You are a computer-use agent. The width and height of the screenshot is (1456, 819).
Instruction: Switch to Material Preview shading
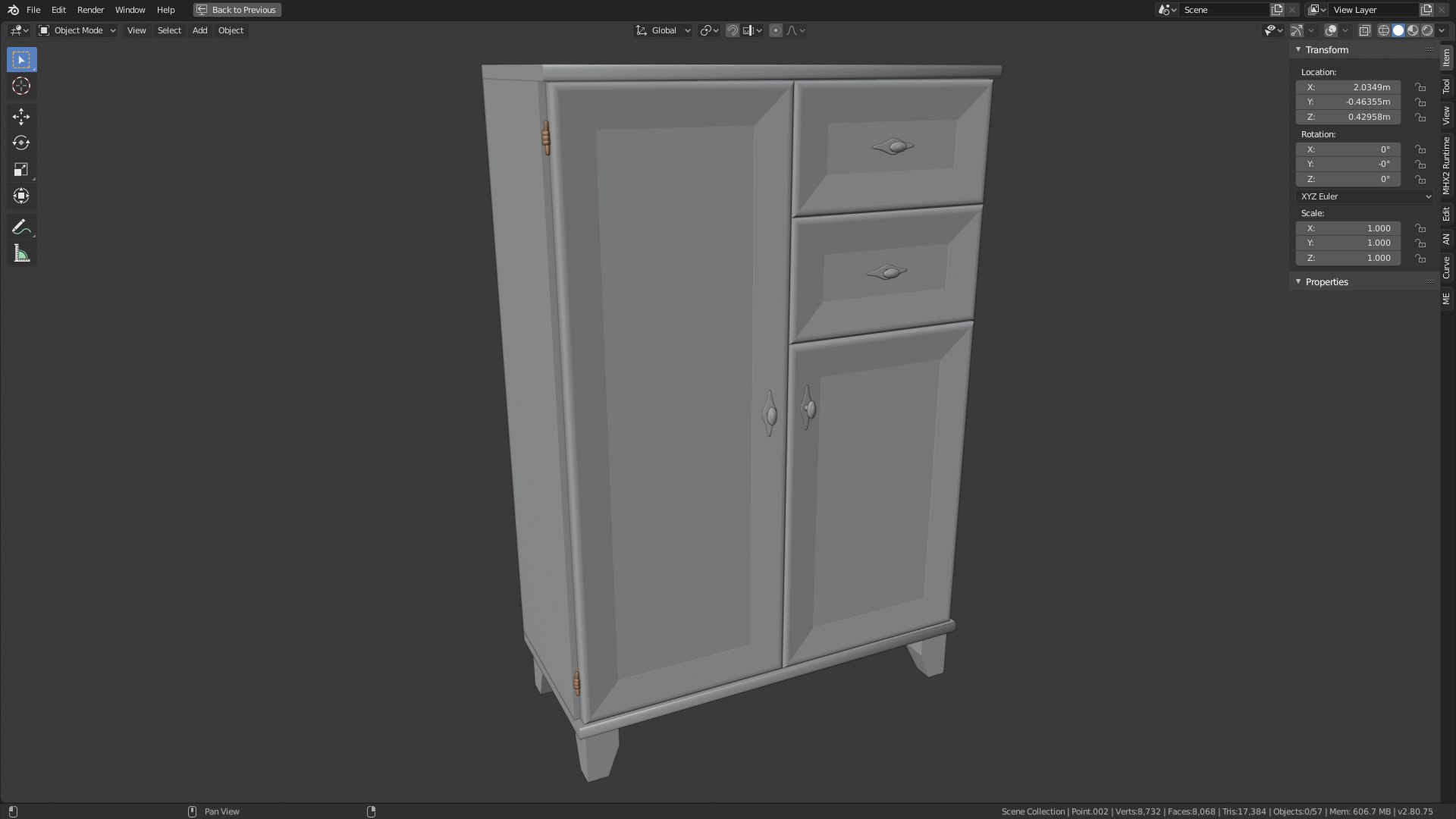pyautogui.click(x=1413, y=30)
